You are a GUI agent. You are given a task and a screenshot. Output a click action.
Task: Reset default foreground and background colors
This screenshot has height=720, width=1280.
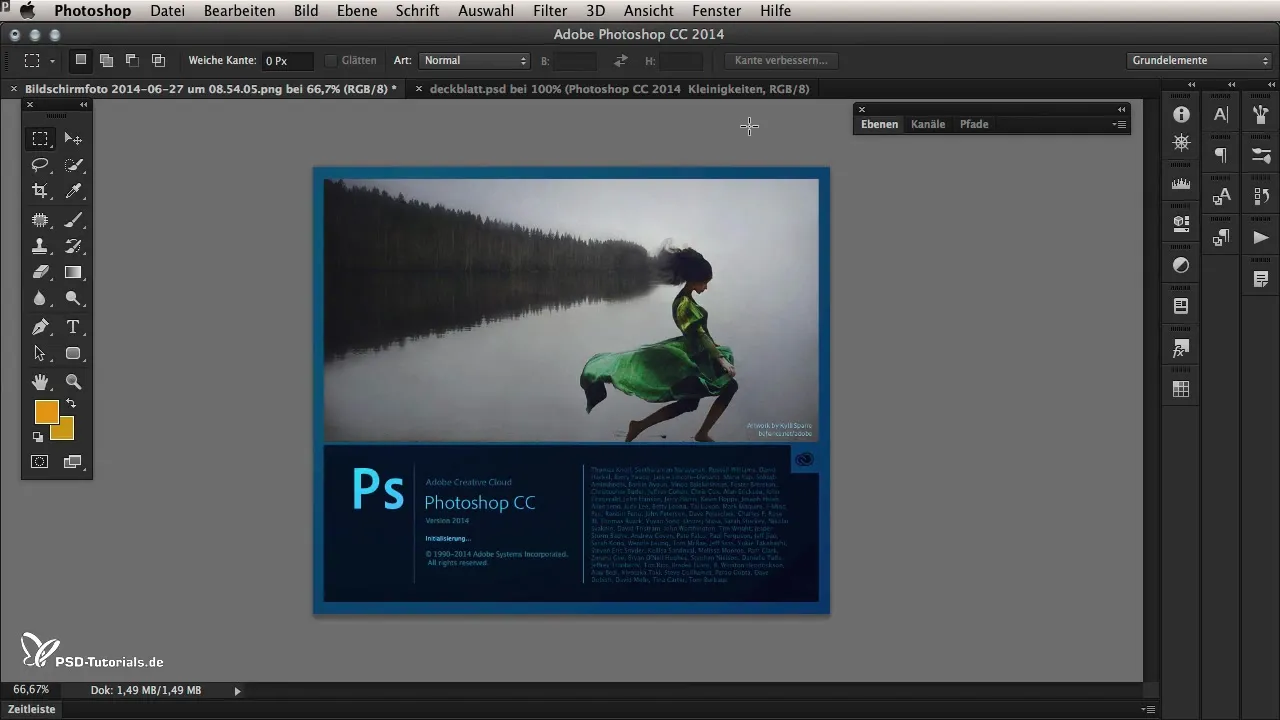pos(38,437)
